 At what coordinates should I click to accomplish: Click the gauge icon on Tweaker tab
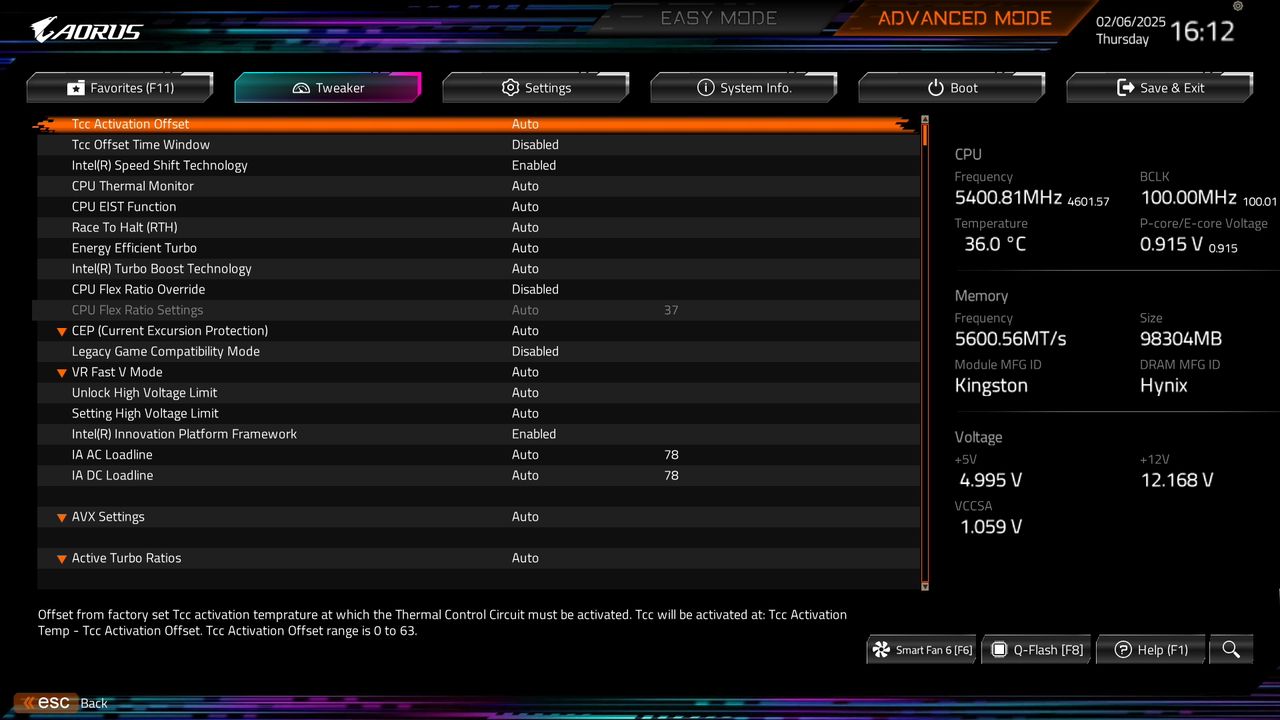tap(301, 88)
